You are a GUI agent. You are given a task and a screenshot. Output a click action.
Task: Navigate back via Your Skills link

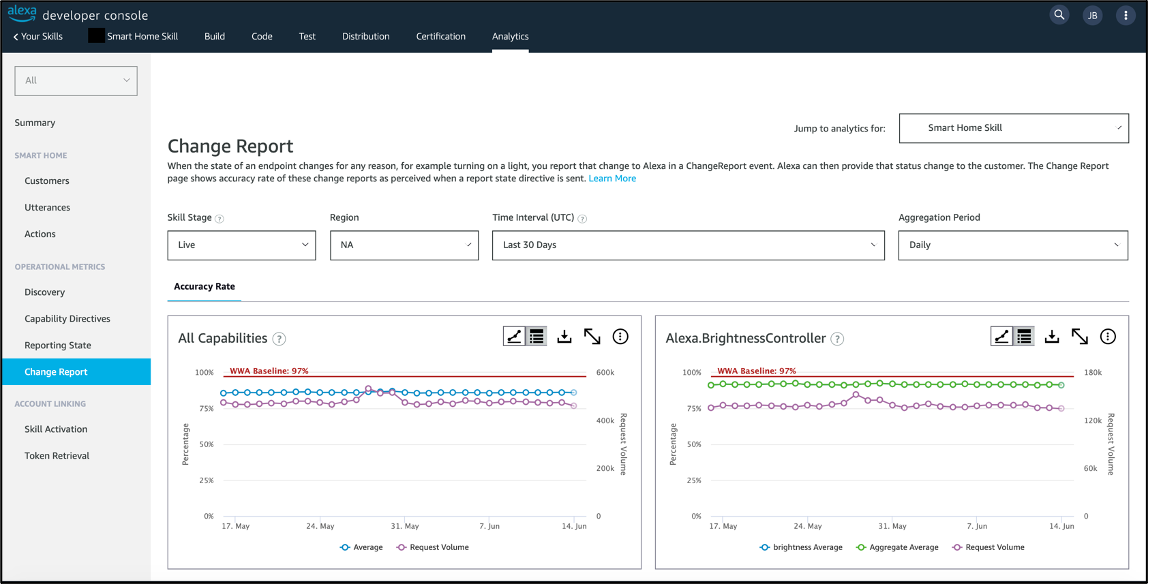[x=37, y=36]
